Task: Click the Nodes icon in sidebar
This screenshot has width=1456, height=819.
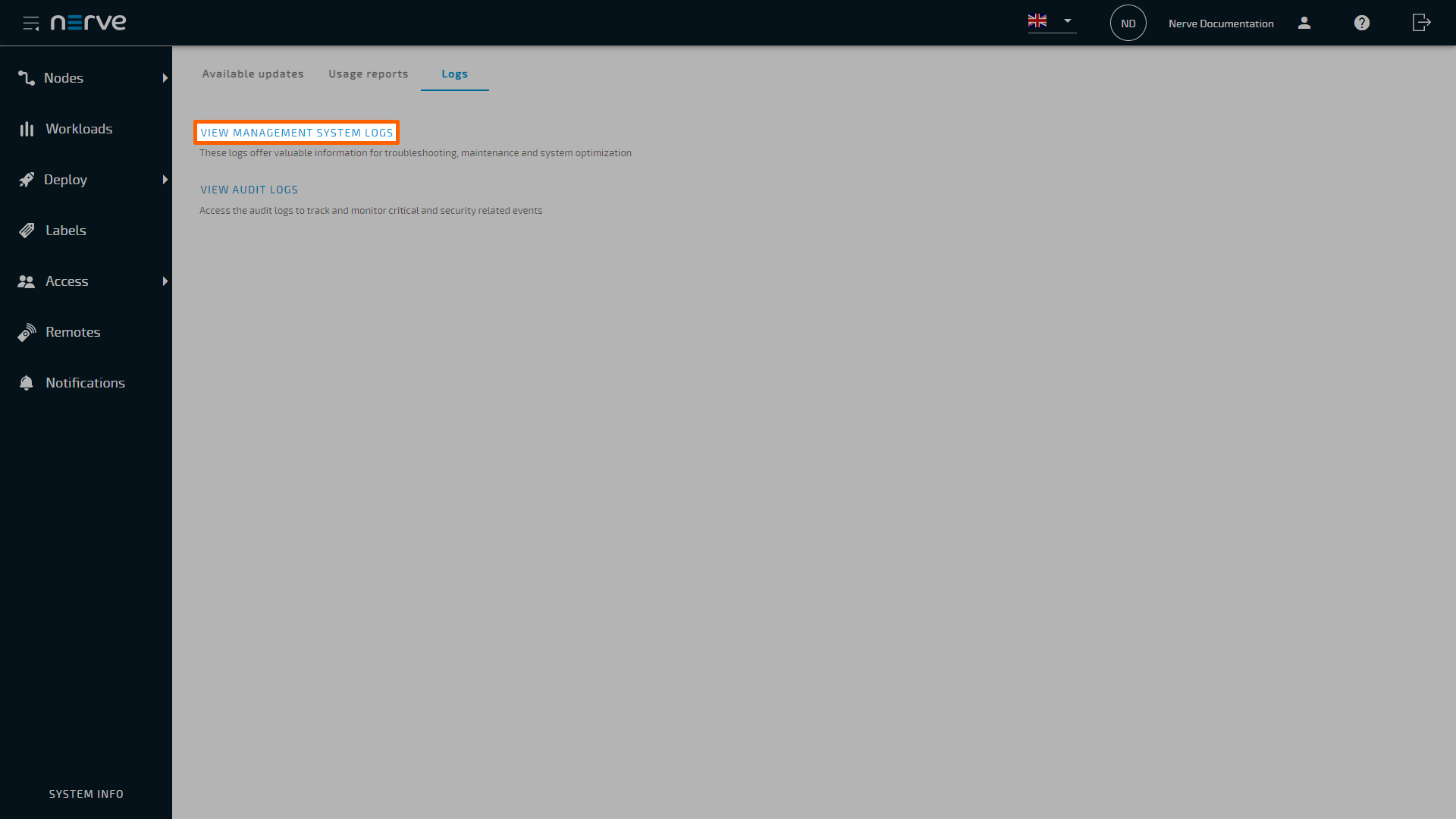Action: point(26,77)
